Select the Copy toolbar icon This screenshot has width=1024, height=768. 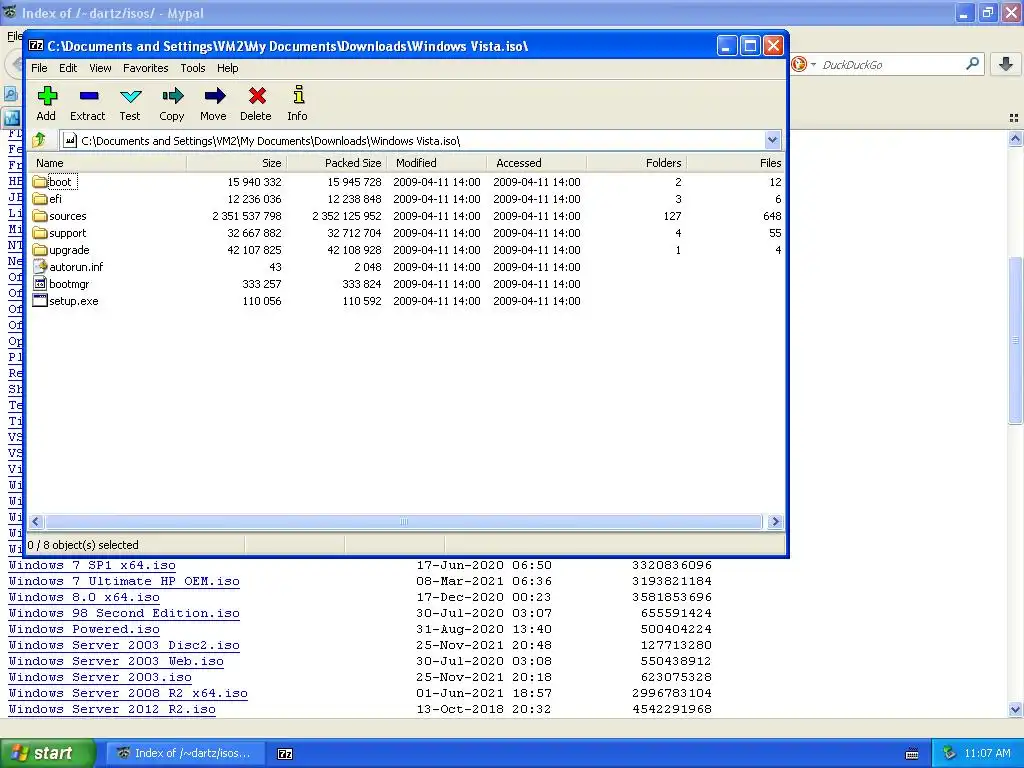point(172,97)
